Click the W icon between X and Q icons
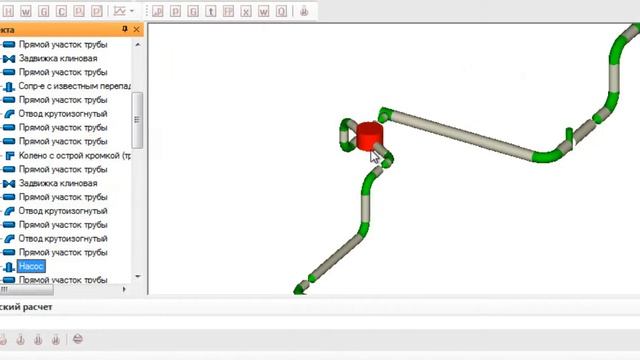Screen dimensions: 640x360 [264, 11]
